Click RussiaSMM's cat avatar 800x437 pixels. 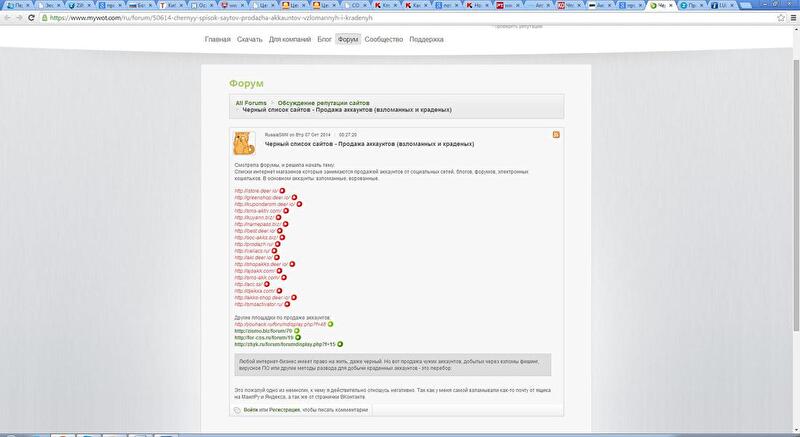tap(243, 142)
